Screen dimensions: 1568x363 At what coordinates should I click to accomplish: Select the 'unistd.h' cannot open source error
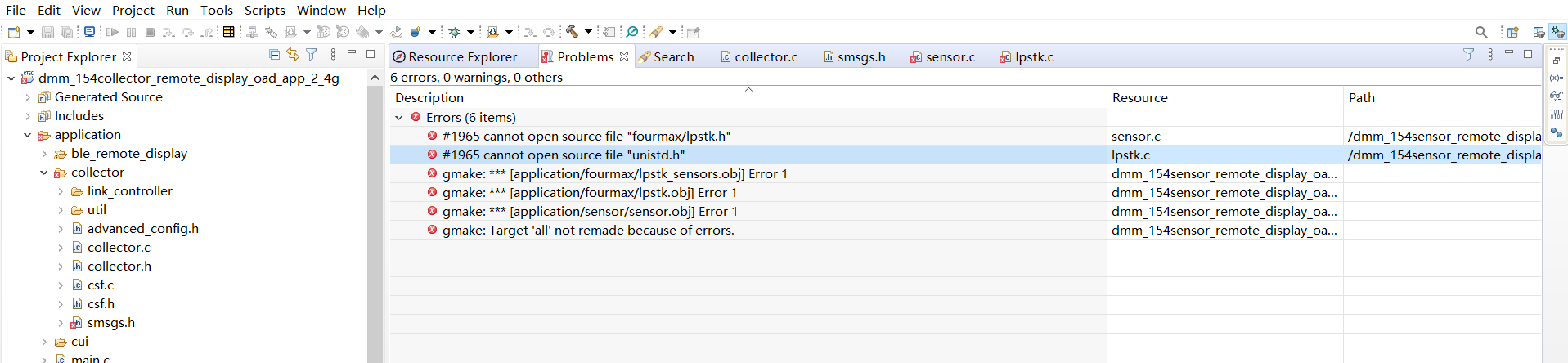(x=564, y=155)
